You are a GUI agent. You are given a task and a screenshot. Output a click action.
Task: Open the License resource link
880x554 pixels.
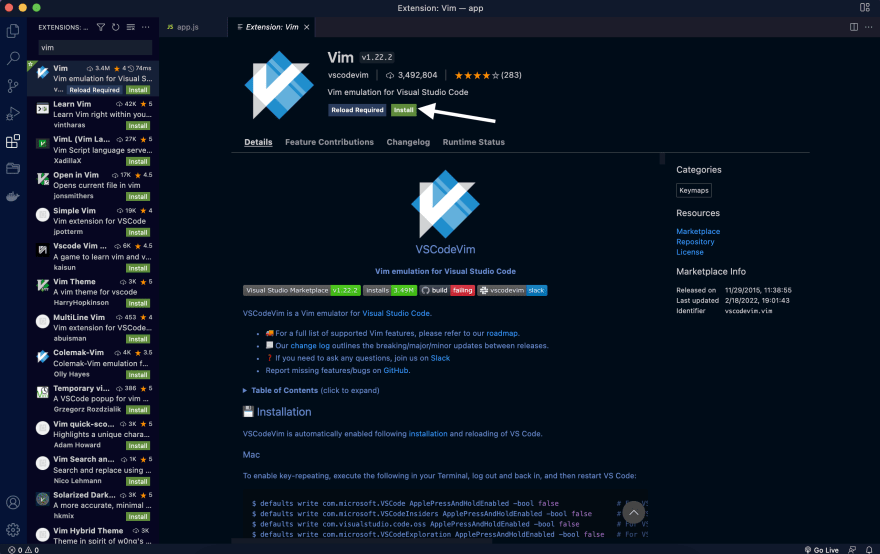pos(690,252)
